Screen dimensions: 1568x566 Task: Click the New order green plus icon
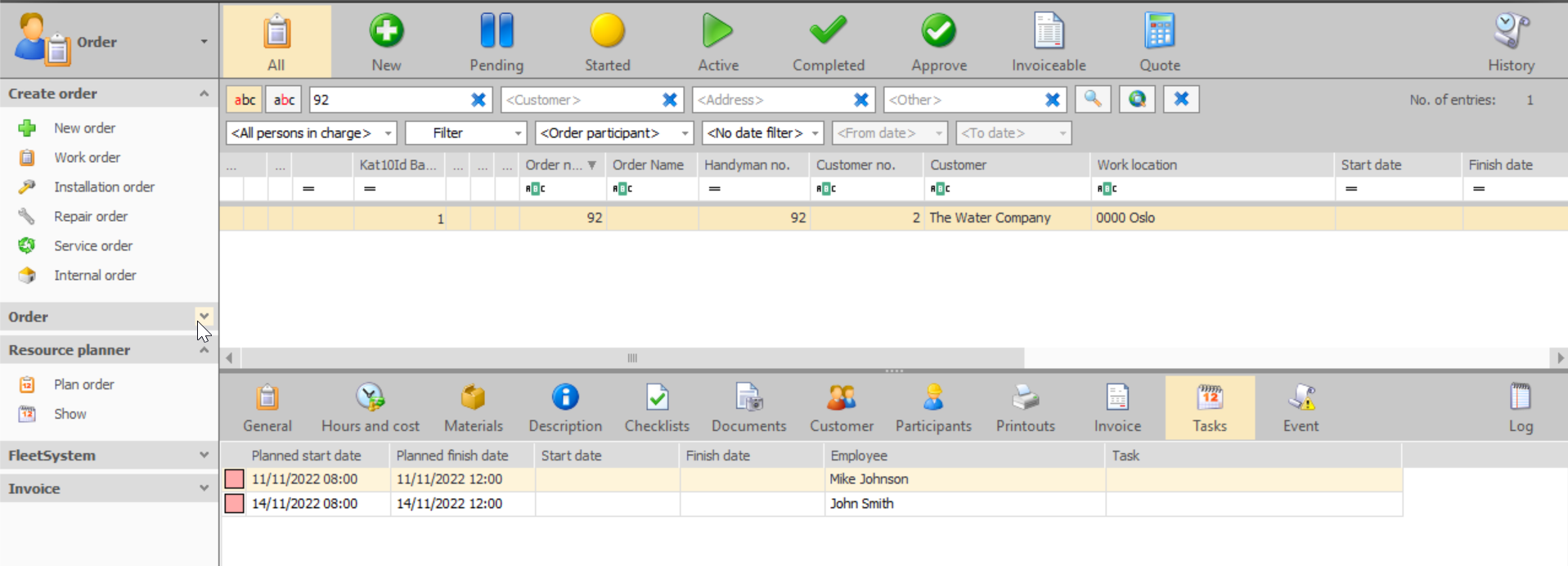(386, 31)
